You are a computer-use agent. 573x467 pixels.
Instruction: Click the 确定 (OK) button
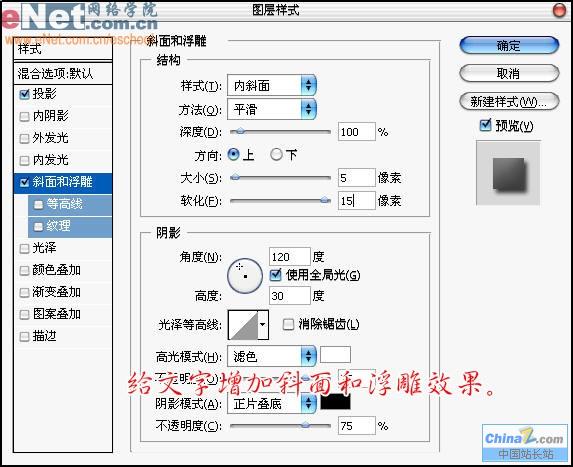pyautogui.click(x=509, y=46)
